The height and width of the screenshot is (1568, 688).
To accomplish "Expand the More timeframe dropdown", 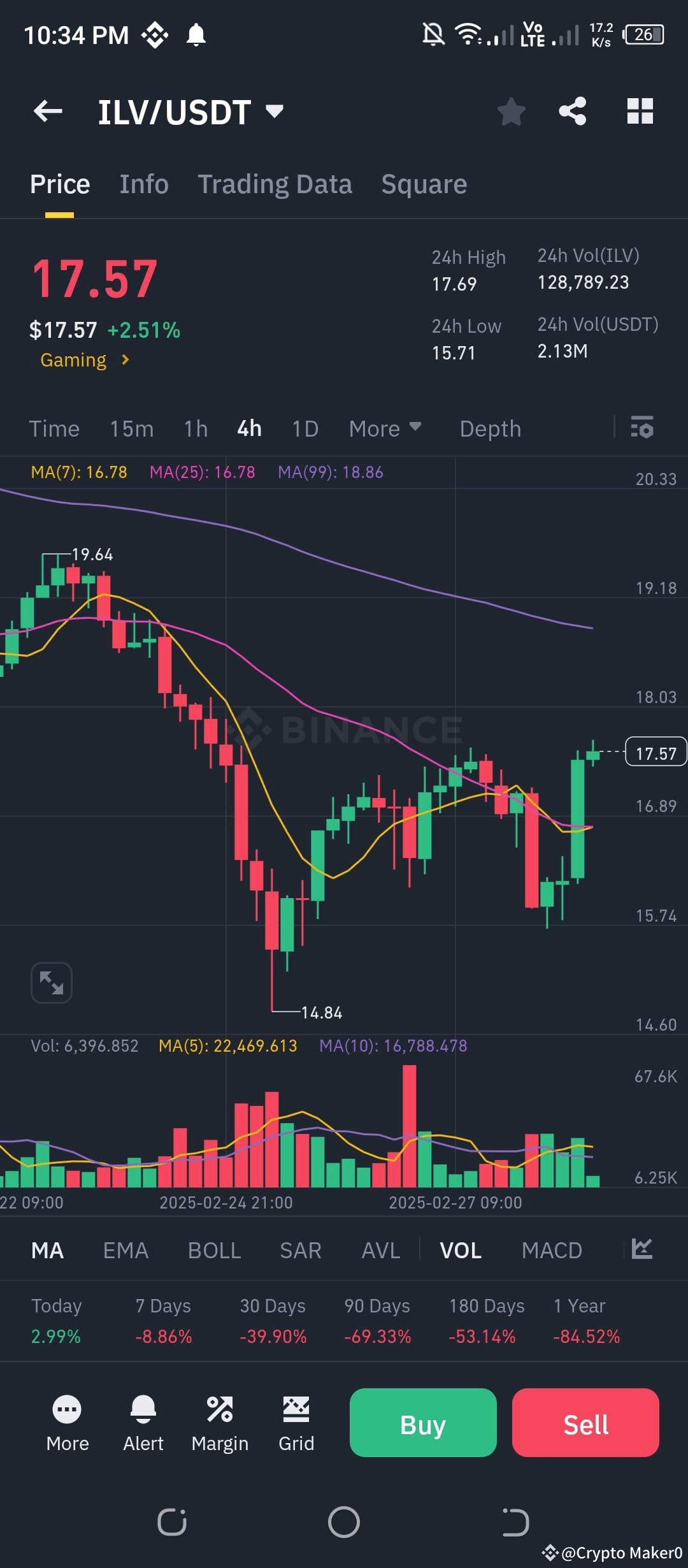I will coord(385,428).
